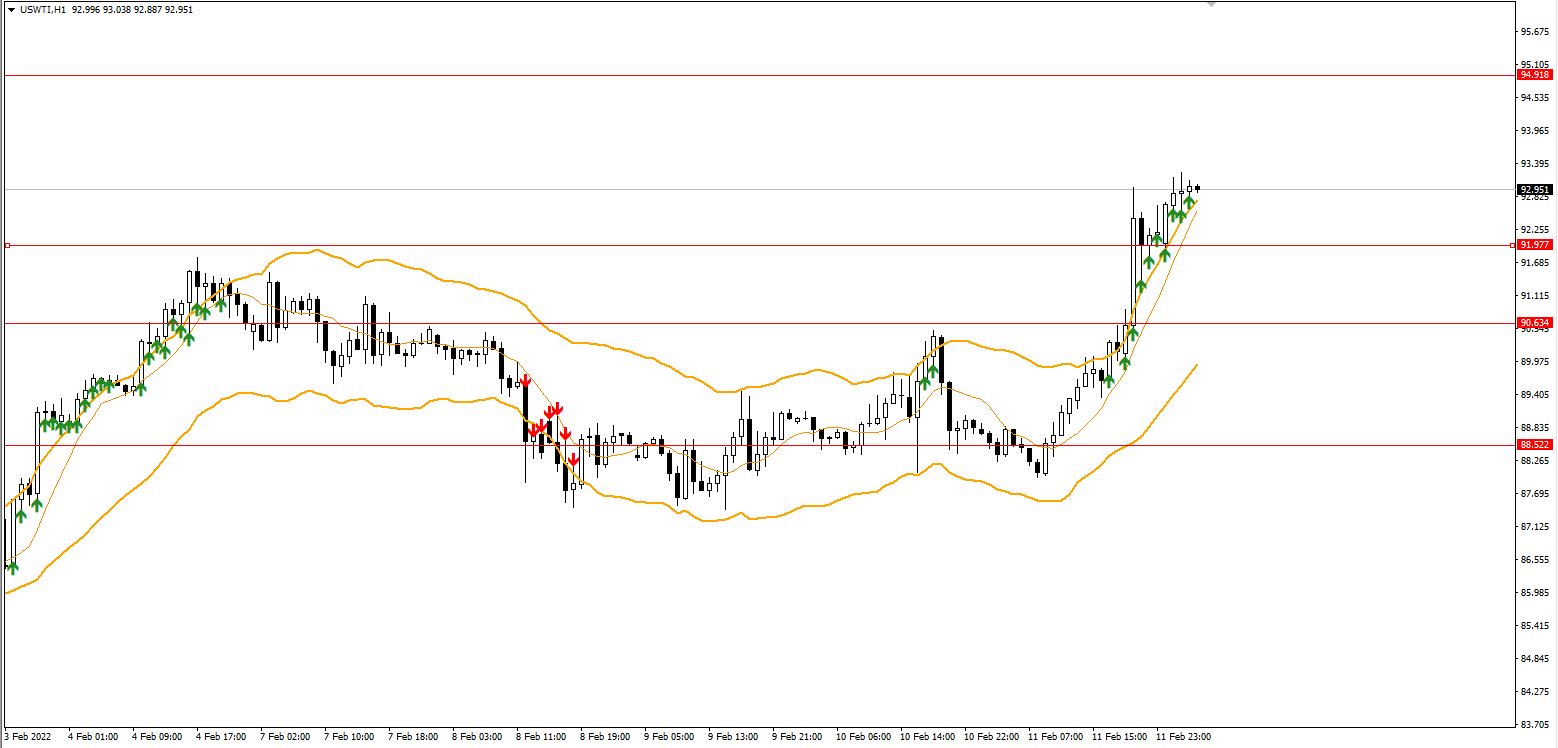The image size is (1558, 748).
Task: Click the 8 Feb 11:00 time label
Action: [x=541, y=737]
